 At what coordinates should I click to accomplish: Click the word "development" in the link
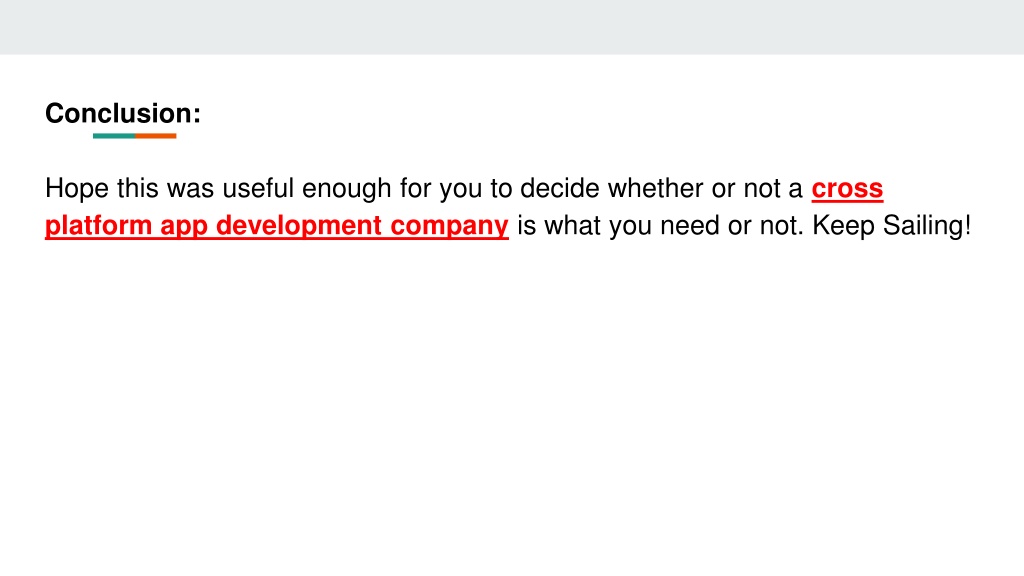tap(298, 226)
